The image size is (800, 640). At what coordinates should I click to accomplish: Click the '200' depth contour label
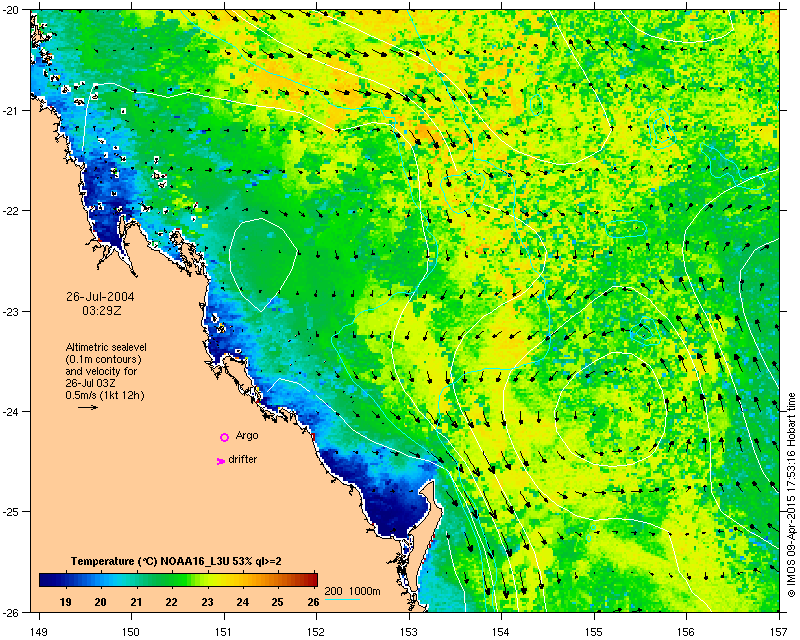click(333, 591)
